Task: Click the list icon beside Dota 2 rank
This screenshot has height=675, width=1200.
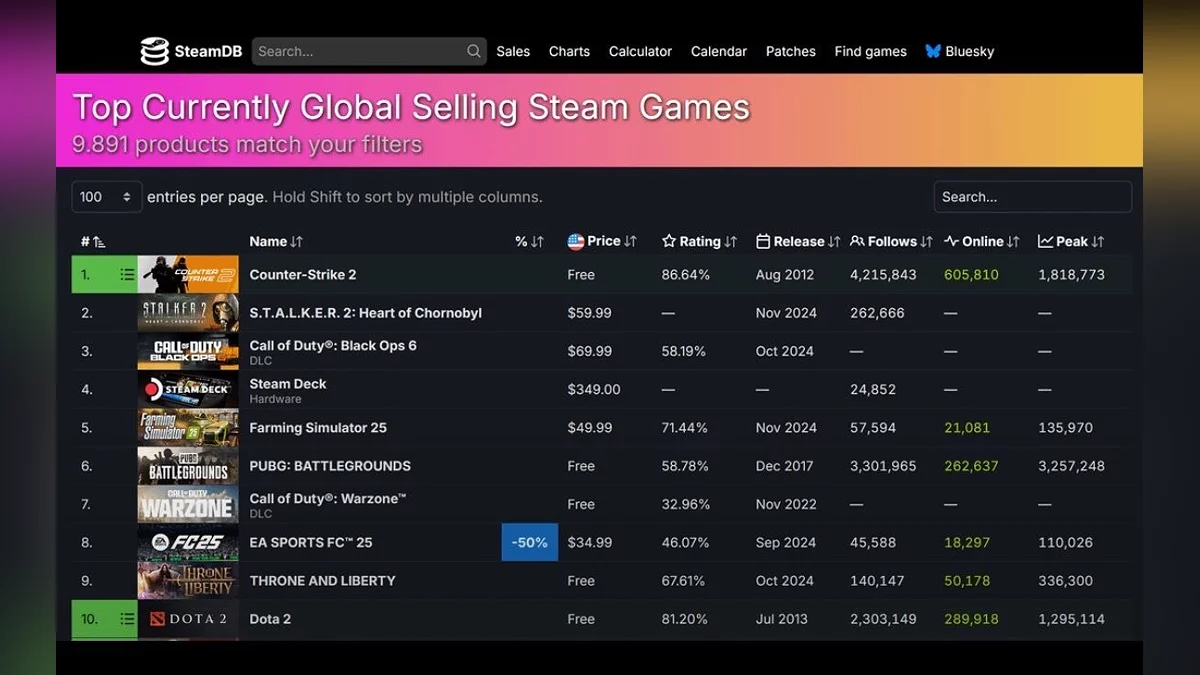Action: pos(127,619)
